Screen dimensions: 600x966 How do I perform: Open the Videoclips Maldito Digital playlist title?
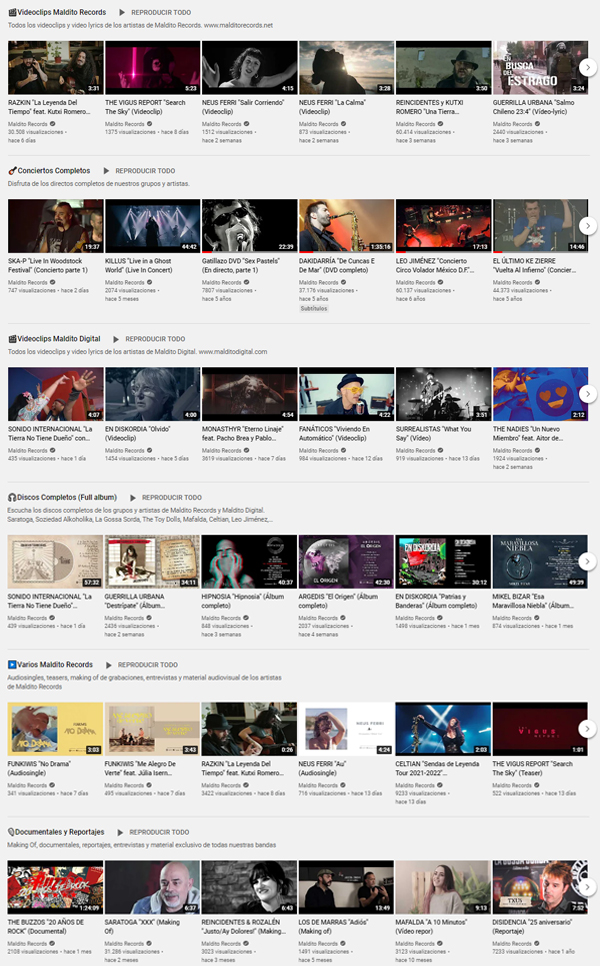click(x=59, y=339)
